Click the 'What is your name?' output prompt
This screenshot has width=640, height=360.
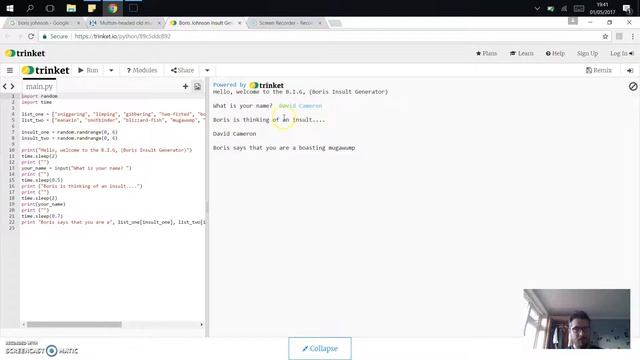pyautogui.click(x=242, y=106)
